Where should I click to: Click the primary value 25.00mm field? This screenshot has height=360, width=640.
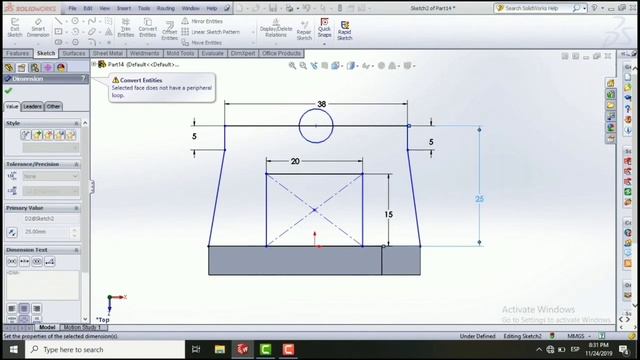coord(47,232)
